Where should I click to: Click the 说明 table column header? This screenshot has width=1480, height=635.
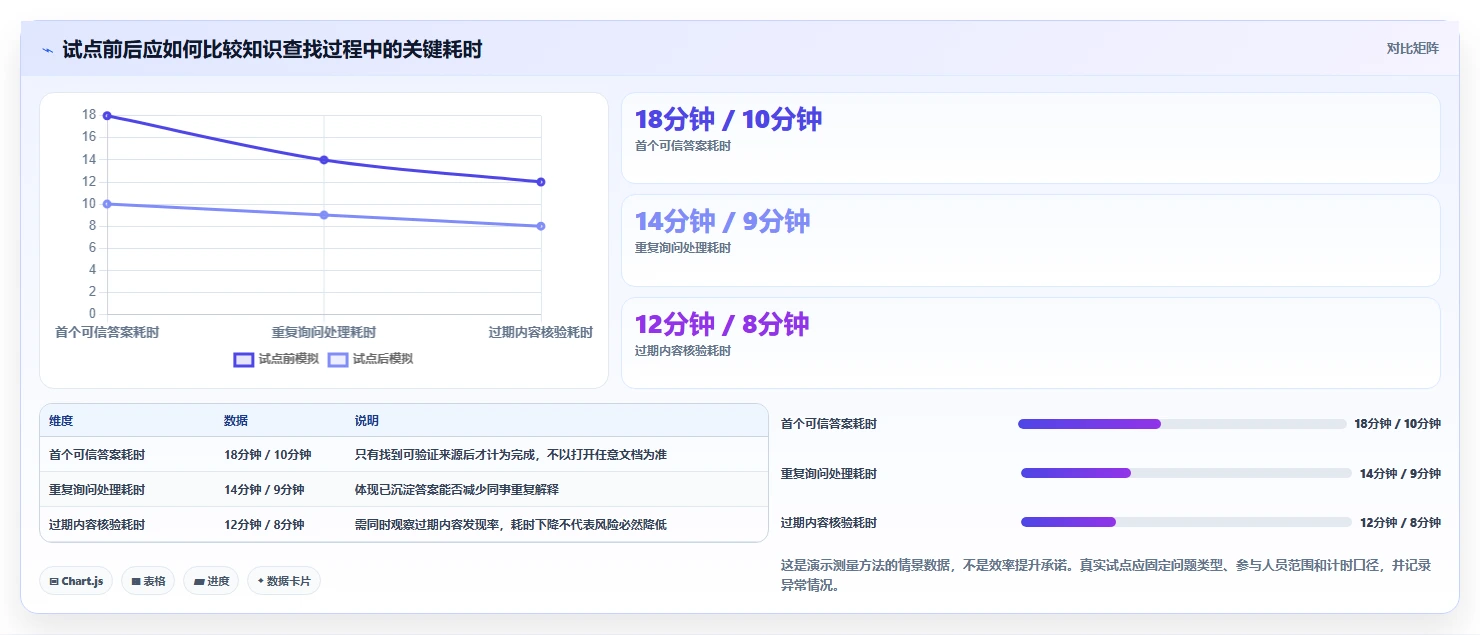pos(367,421)
